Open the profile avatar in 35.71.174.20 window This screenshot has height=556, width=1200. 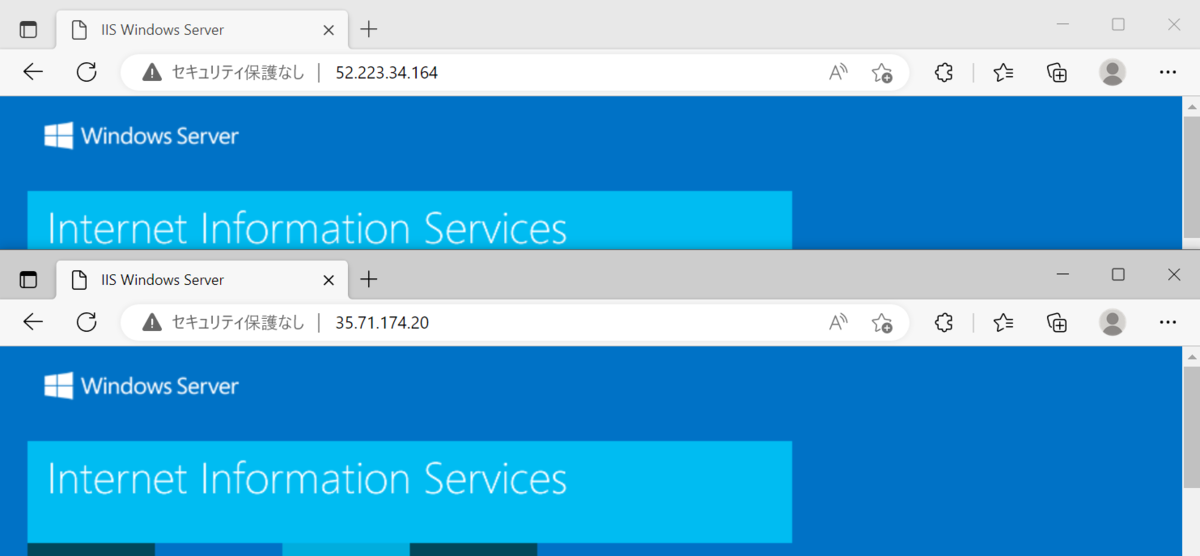coord(1112,322)
